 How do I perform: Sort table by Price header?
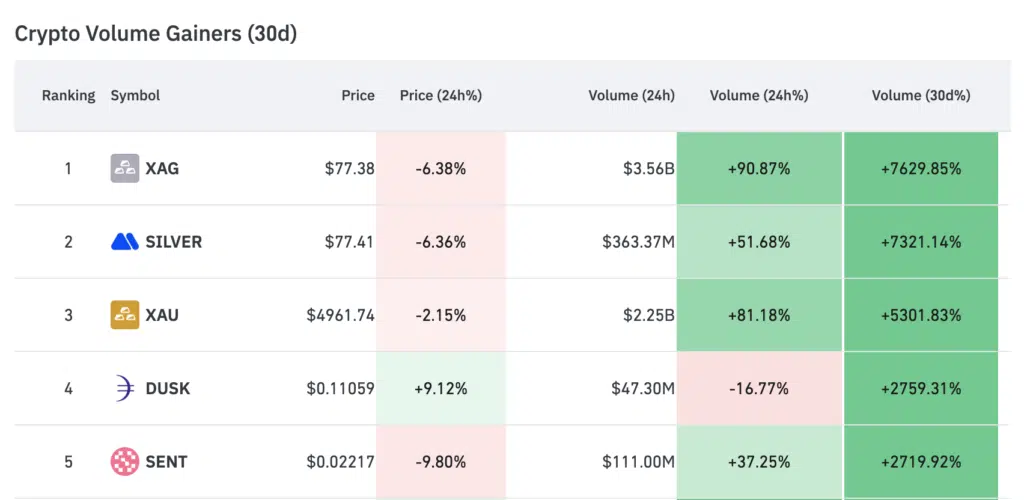358,96
